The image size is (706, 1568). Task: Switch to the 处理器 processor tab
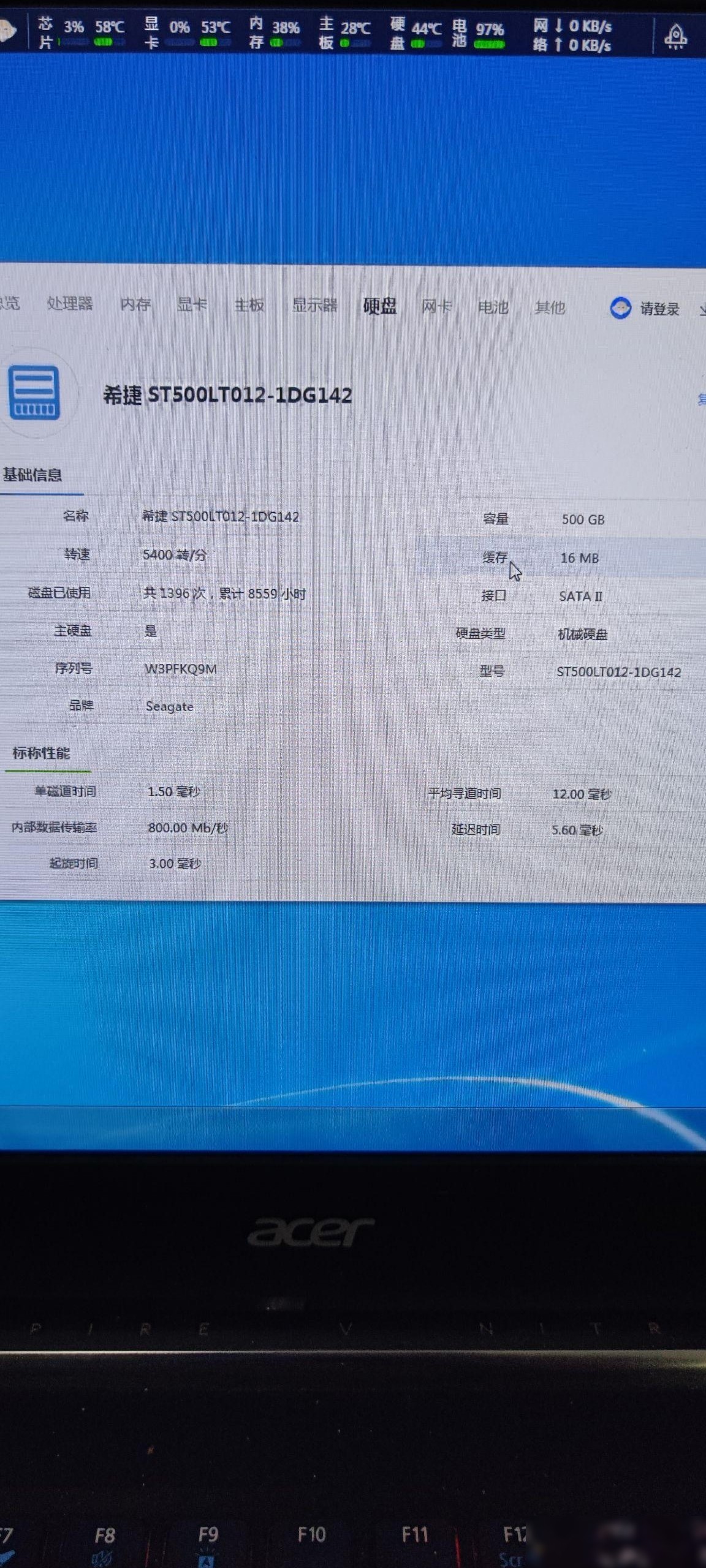tap(70, 303)
